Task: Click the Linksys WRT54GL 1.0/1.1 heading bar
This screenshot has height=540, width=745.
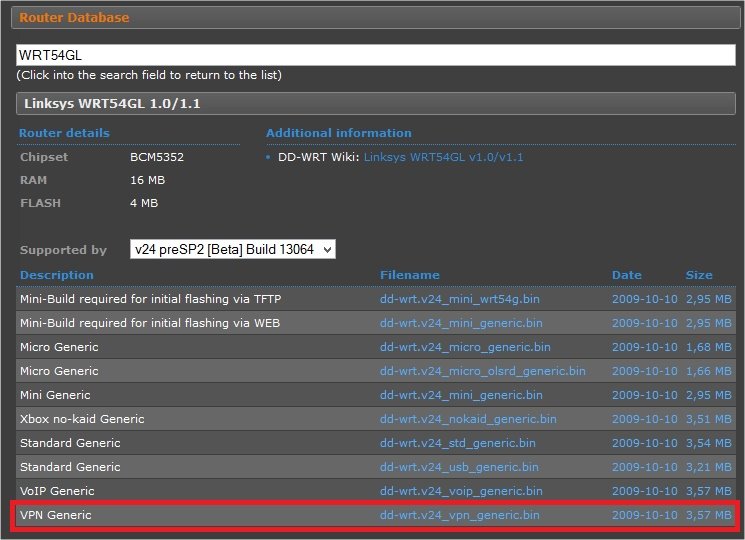Action: pos(375,104)
